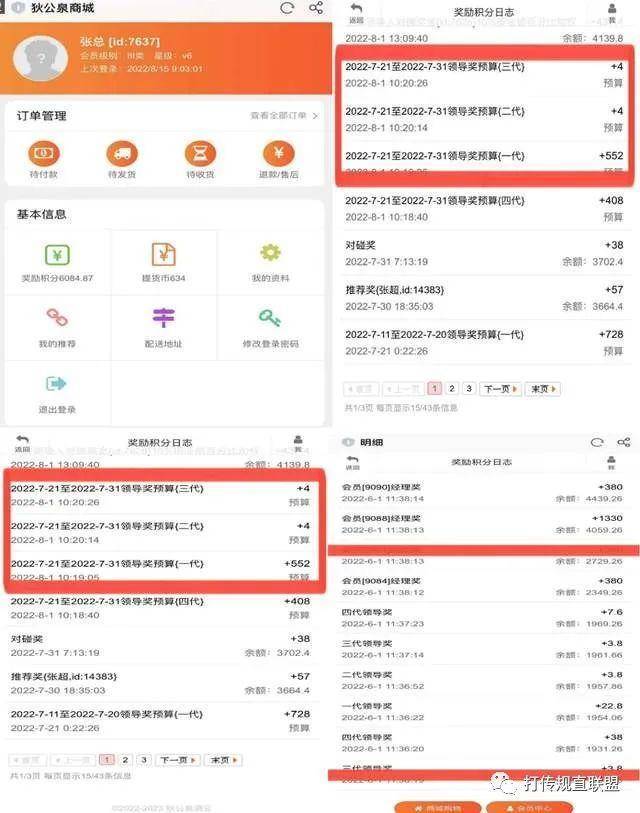
Task: Tap share icon beside 狄公泉商城 title
Action: pos(316,8)
